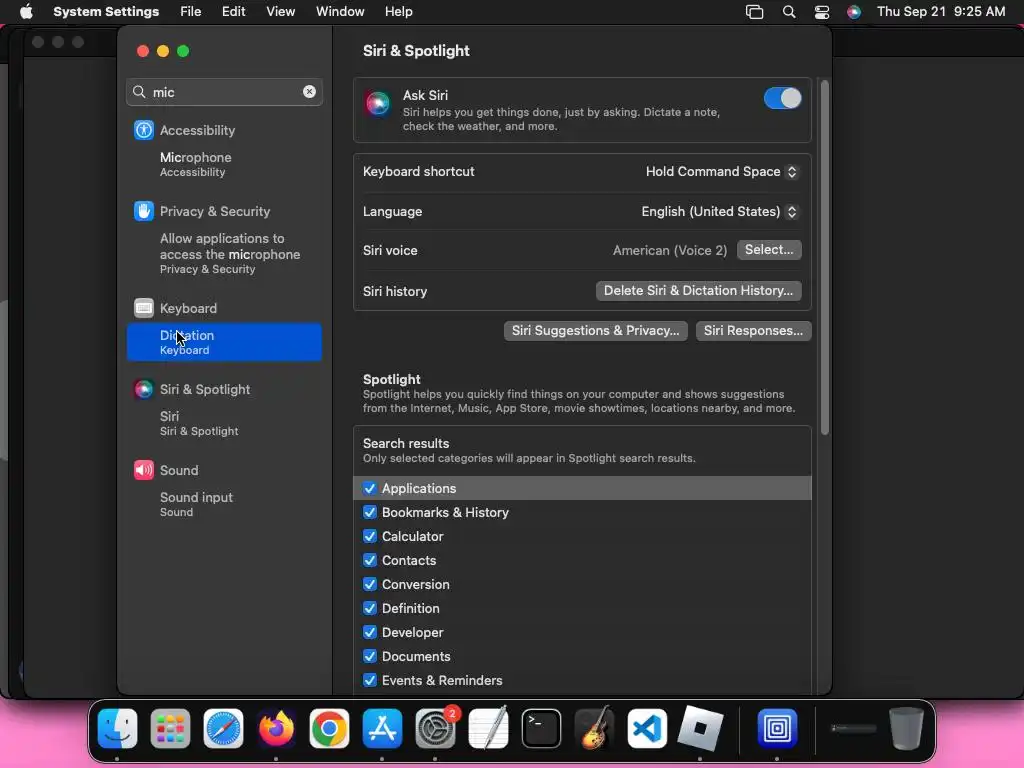Uncheck the Conversion checkbox
The width and height of the screenshot is (1024, 768).
click(370, 584)
